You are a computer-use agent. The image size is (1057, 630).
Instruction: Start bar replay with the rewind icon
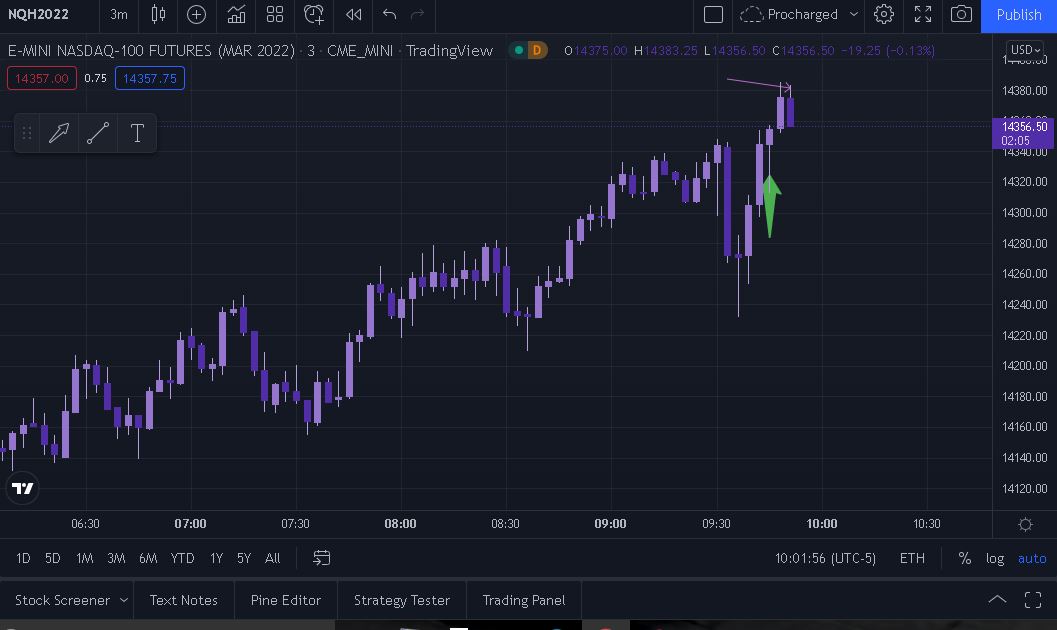pyautogui.click(x=353, y=14)
